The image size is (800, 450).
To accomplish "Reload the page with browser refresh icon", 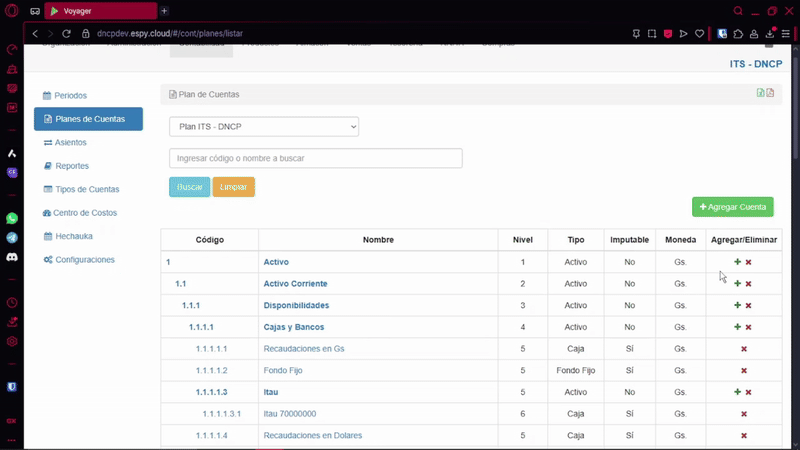I will [67, 33].
